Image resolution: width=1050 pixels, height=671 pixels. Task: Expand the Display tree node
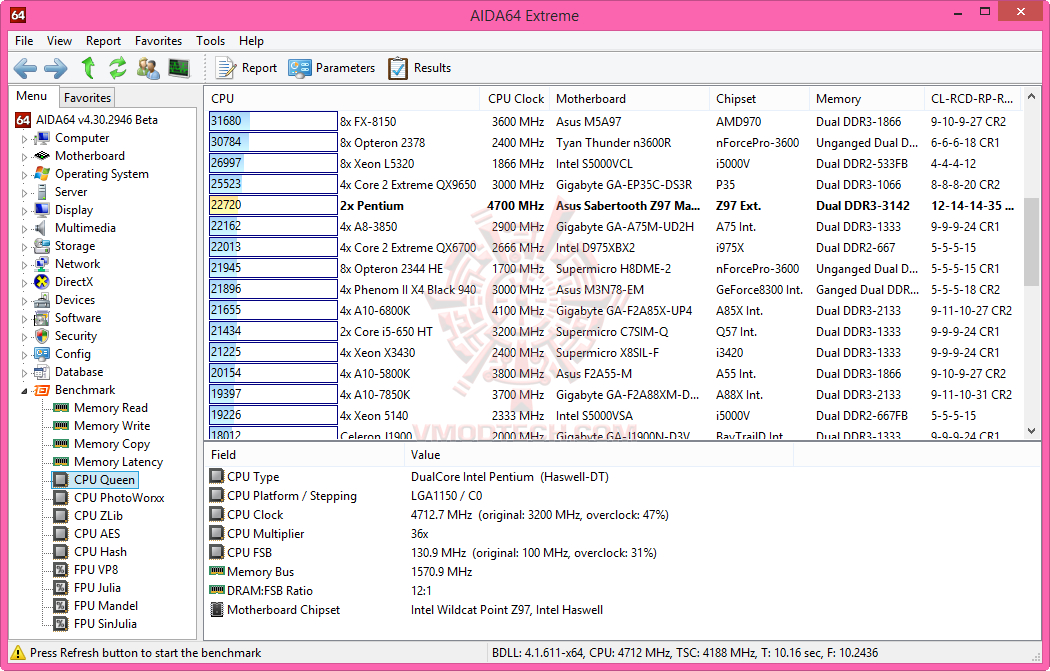[x=25, y=211]
